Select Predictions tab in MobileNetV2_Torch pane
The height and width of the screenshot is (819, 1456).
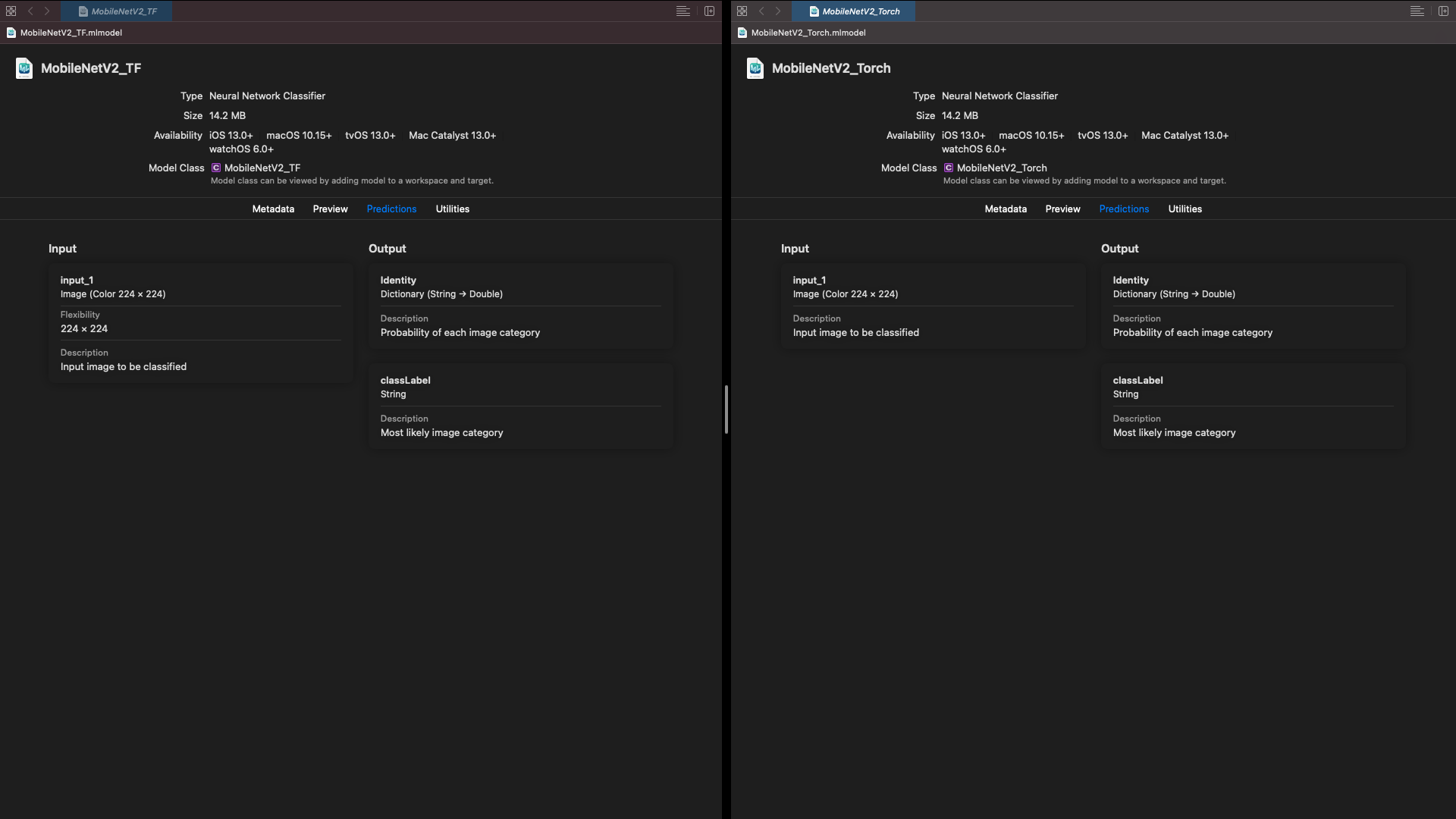[x=1124, y=209]
